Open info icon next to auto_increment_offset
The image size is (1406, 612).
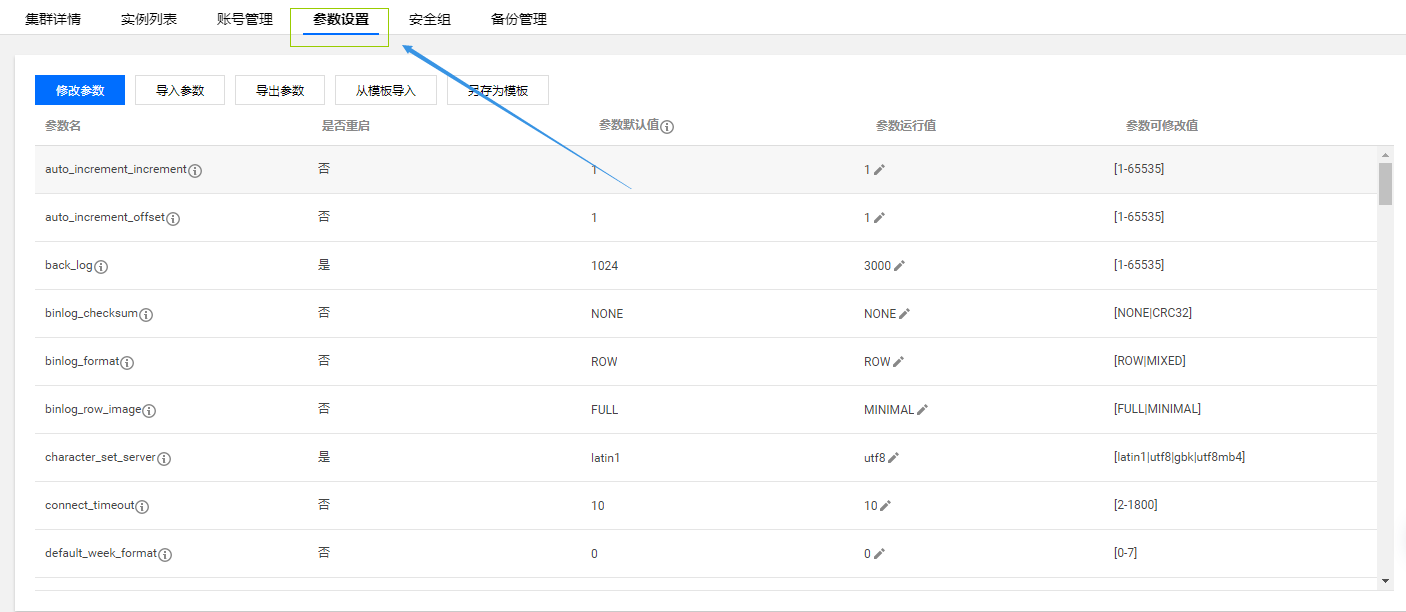(x=173, y=219)
